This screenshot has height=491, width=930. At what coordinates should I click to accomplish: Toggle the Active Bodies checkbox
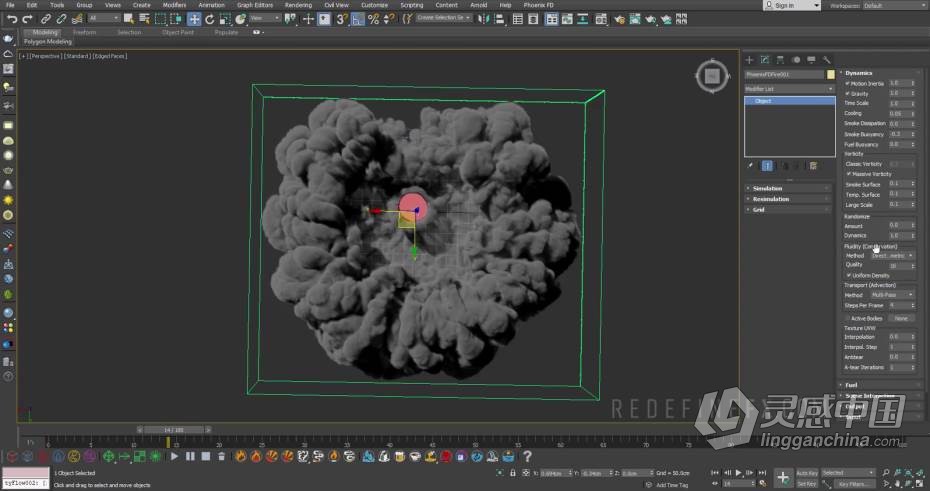coord(848,318)
